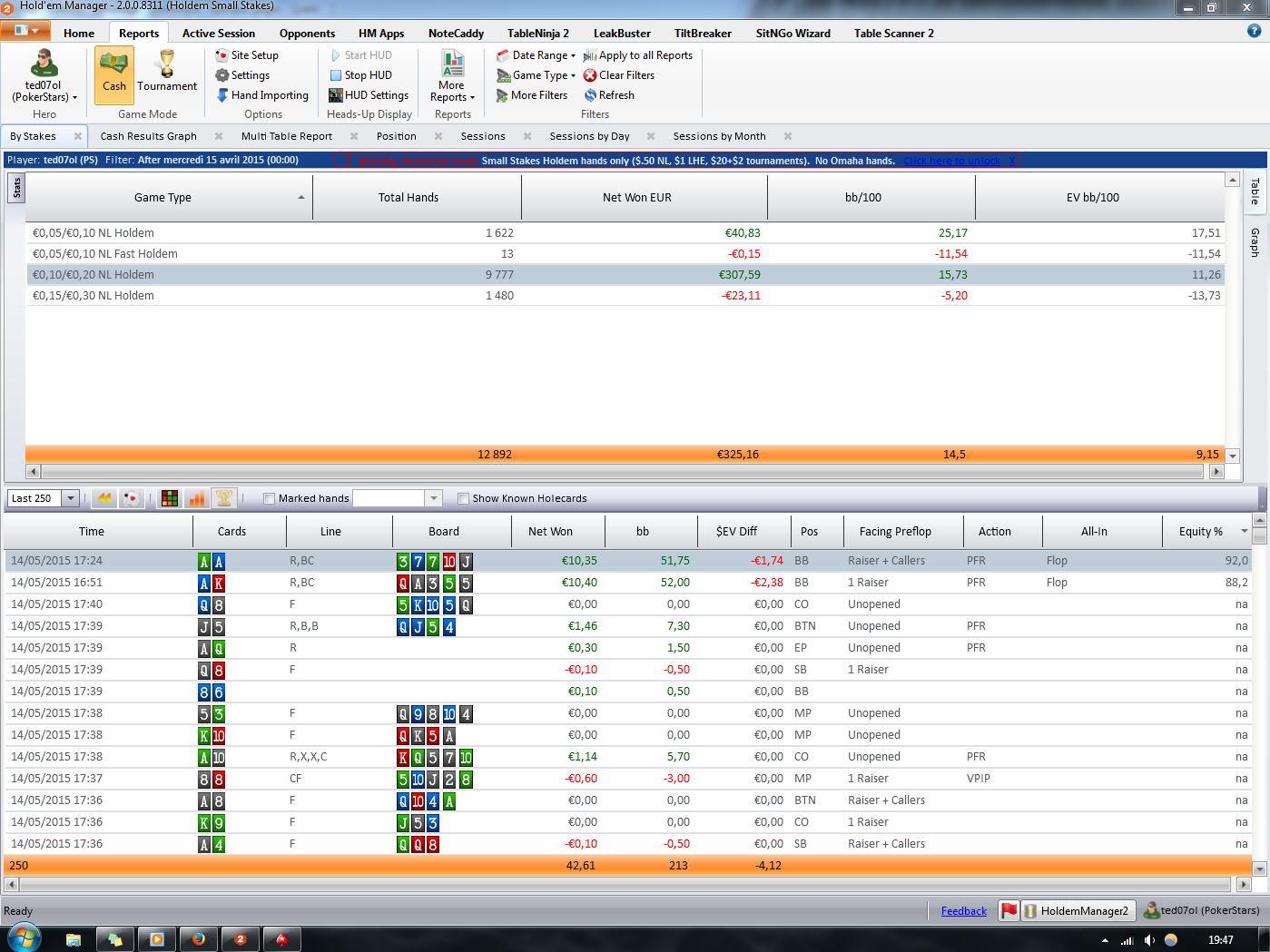The height and width of the screenshot is (952, 1270).
Task: Expand the hero selection dropdown arrow
Action: click(74, 97)
